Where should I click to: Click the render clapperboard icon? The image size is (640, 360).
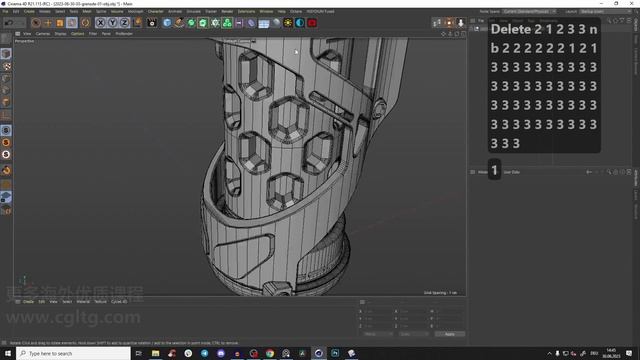tap(152, 23)
